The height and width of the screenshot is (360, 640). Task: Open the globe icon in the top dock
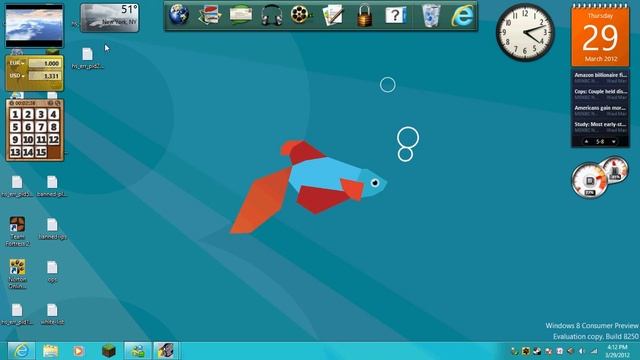[179, 15]
